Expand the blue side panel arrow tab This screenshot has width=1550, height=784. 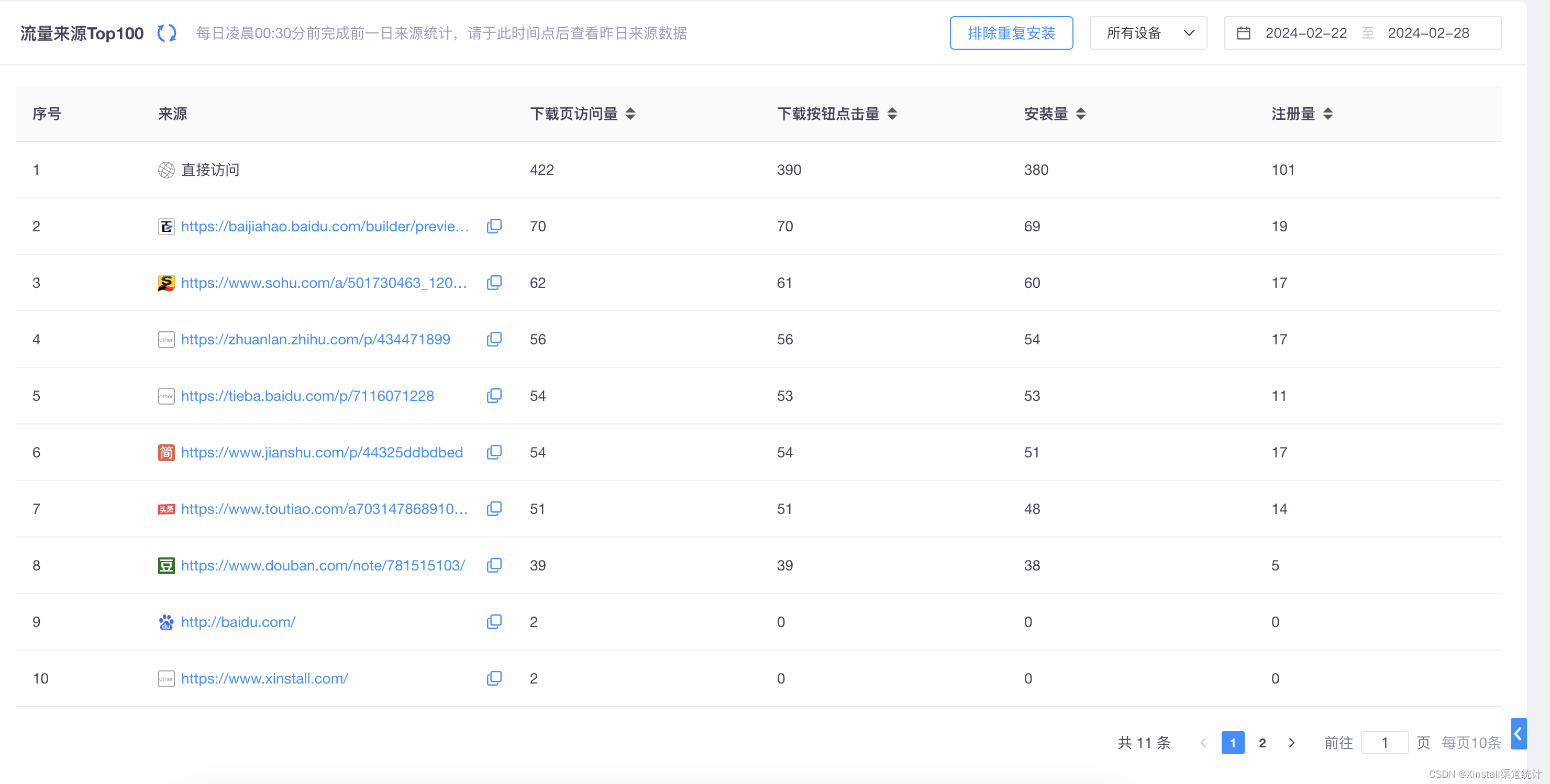1518,734
